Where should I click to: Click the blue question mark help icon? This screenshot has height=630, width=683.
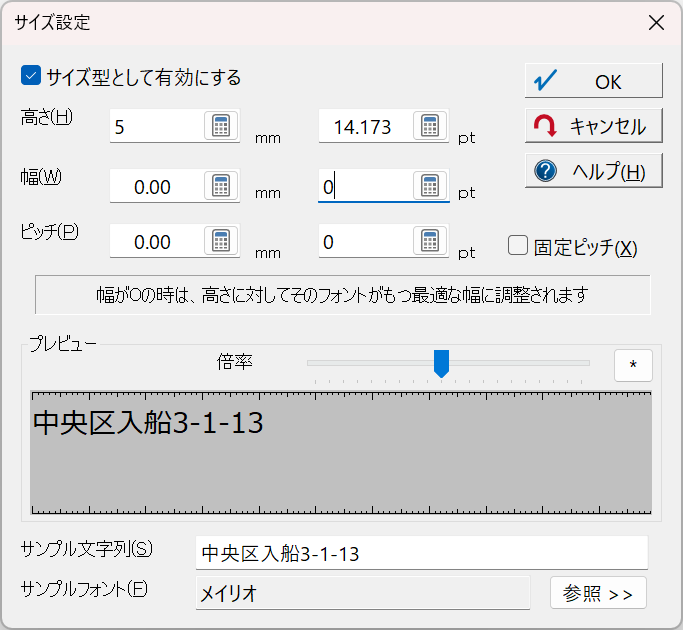(x=545, y=171)
